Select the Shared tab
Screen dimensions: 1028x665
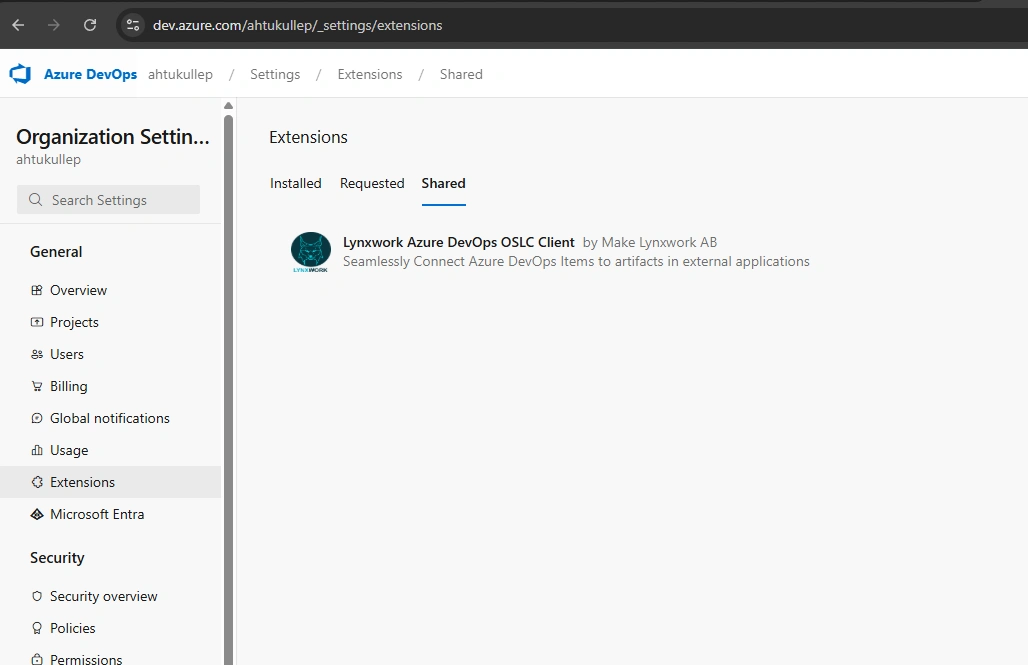tap(443, 184)
